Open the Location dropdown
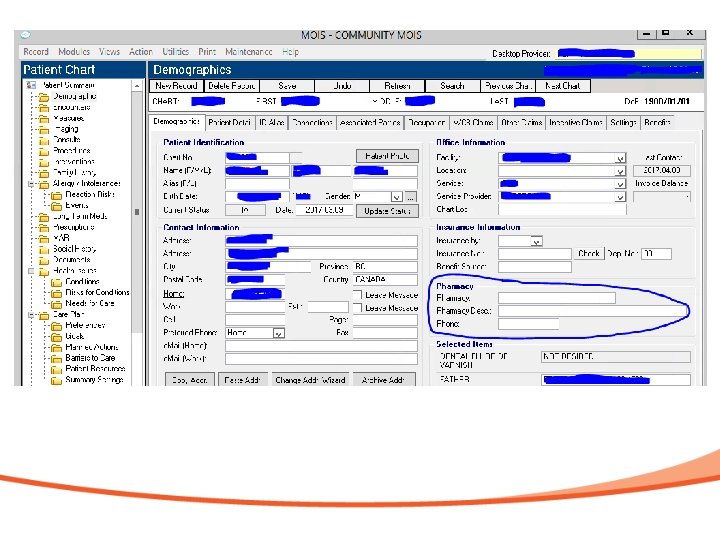 coord(620,171)
